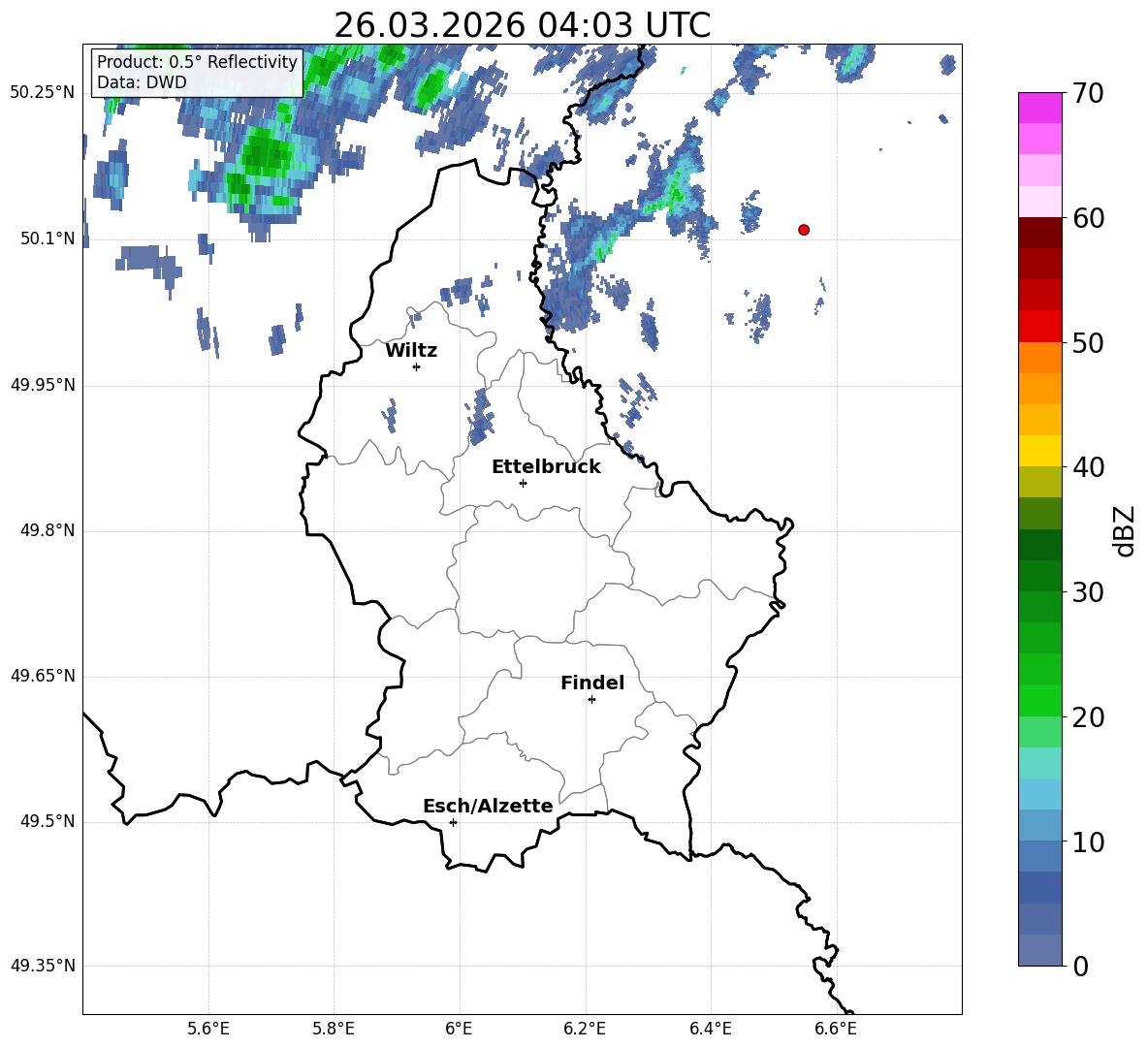Click the 10 tick on the colorbar
1148x1048 pixels.
(1087, 842)
